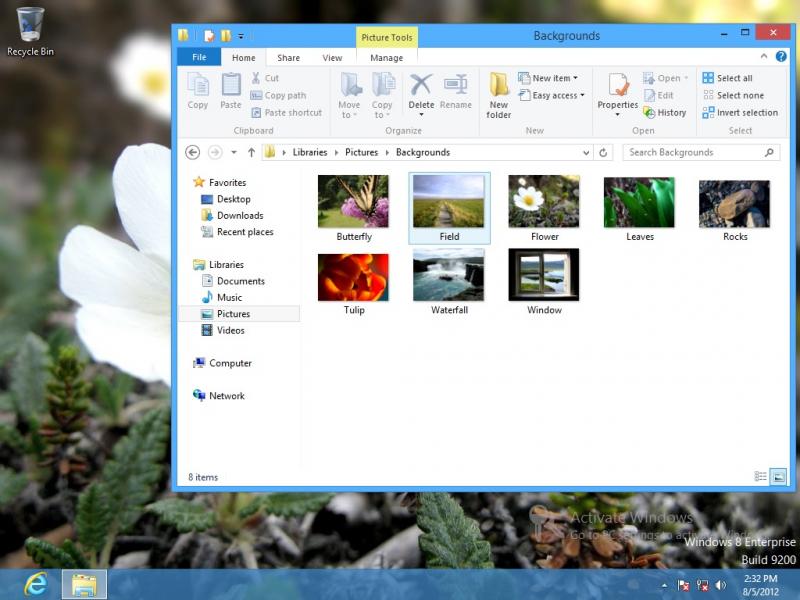The image size is (800, 600).
Task: Select Computer in navigation pane
Action: [222, 363]
